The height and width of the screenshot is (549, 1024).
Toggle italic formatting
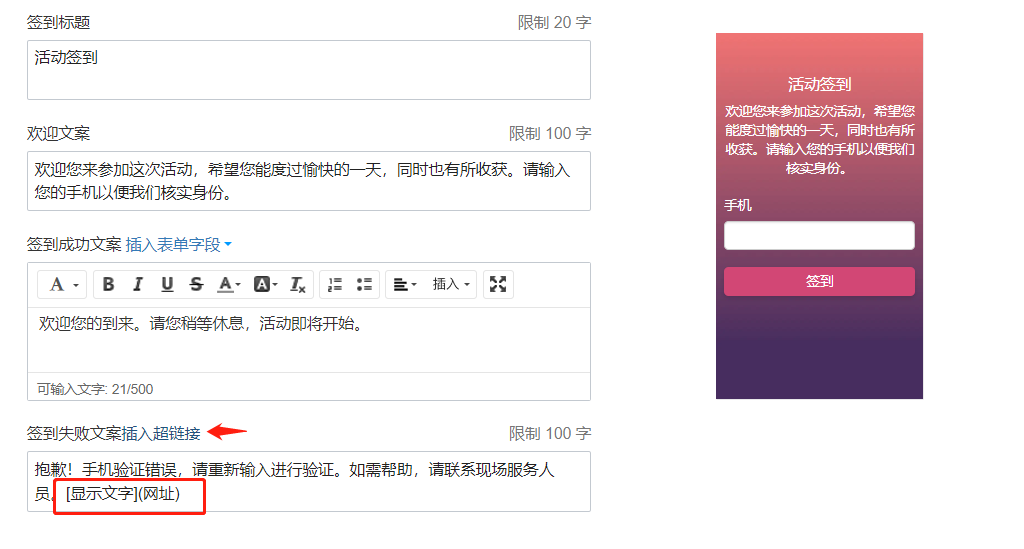(x=138, y=285)
